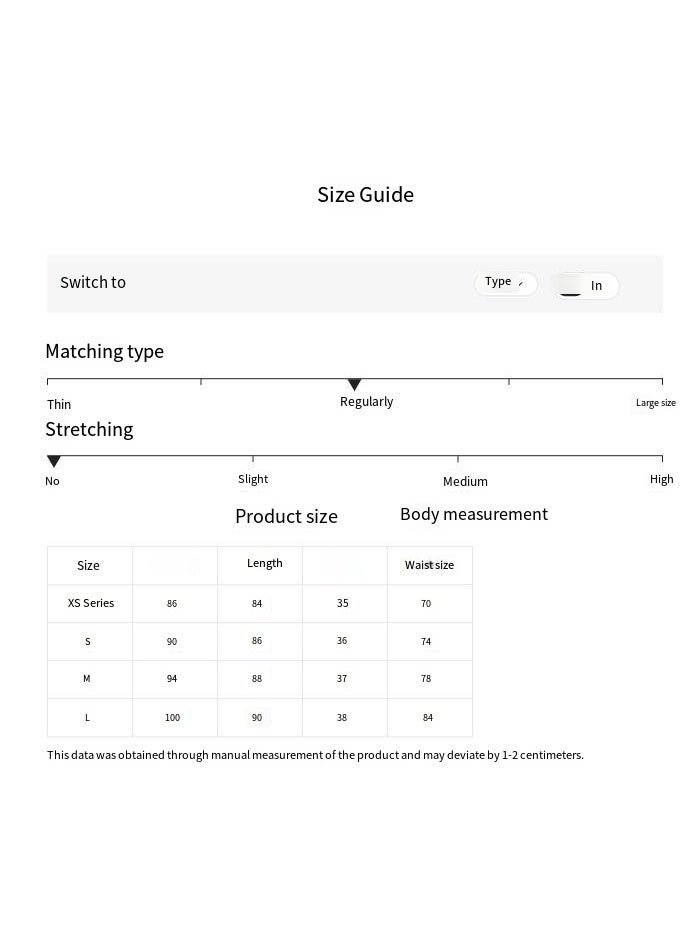
Task: Select the M size row
Action: 87,679
